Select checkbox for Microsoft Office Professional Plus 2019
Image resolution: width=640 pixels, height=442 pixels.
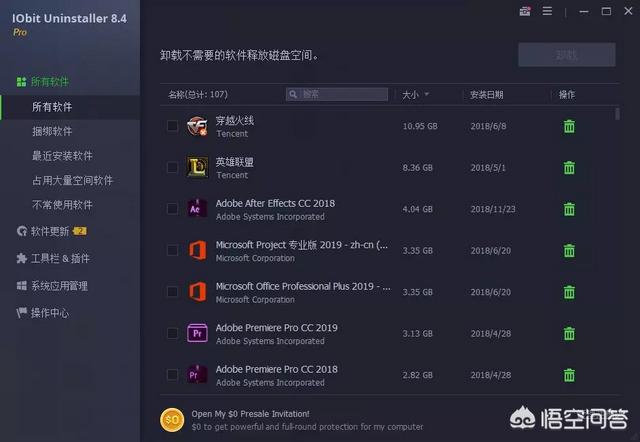tap(172, 292)
